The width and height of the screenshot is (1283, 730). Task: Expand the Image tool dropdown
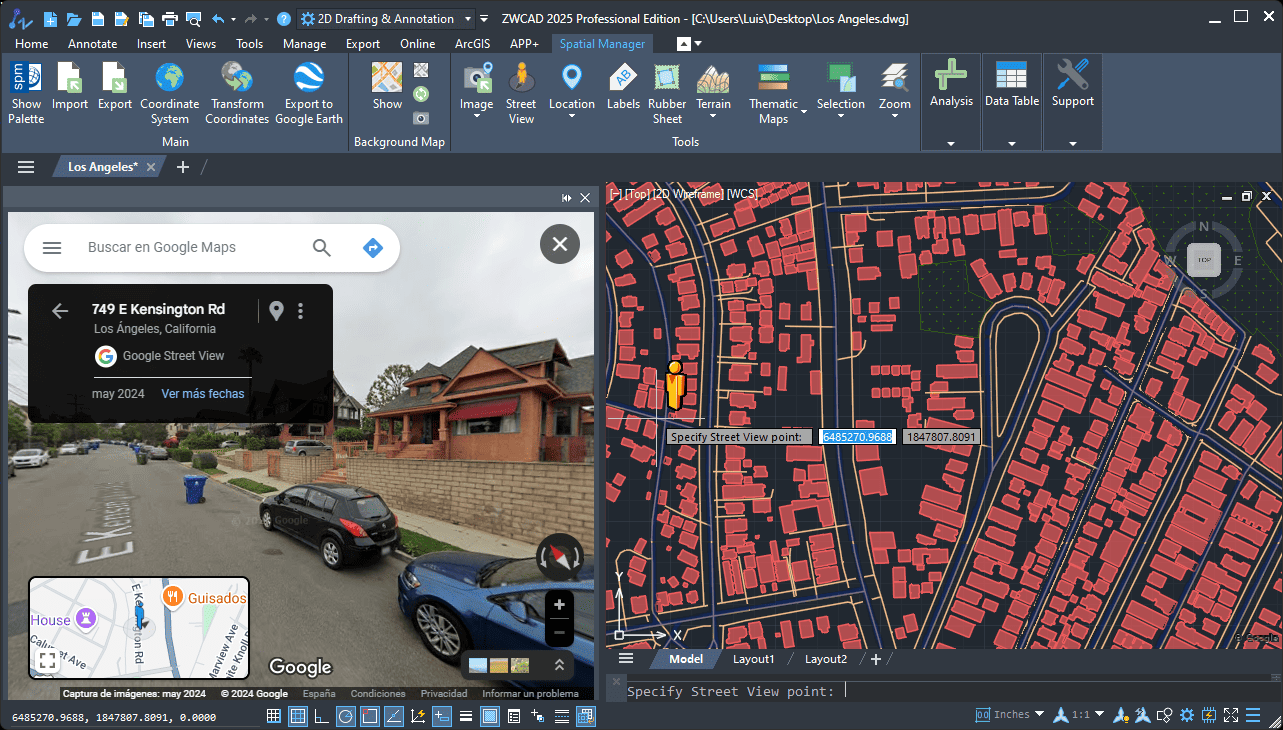477,117
